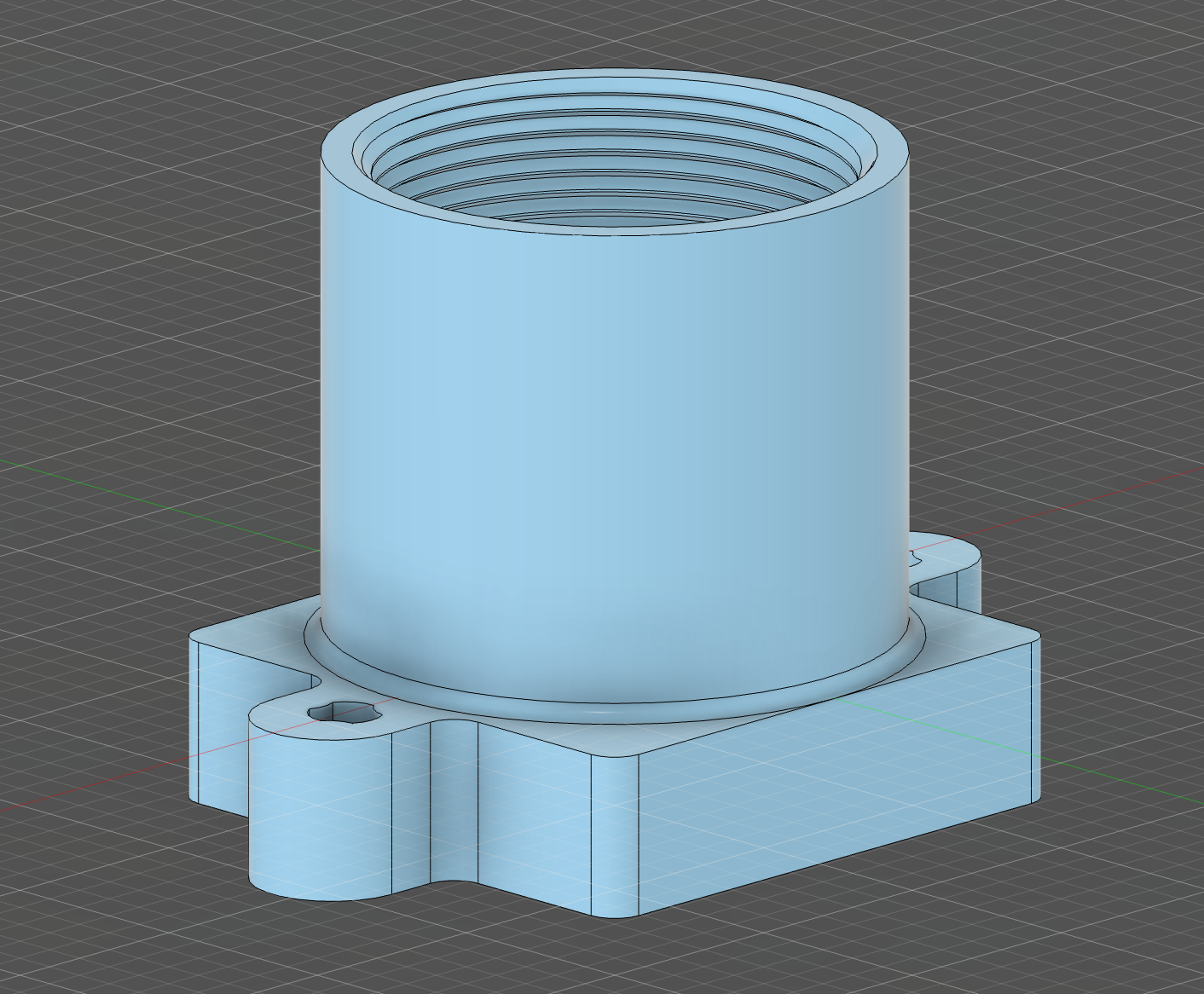Click the screw hole in the front mounting ear
Image resolution: width=1204 pixels, height=994 pixels.
[344, 713]
